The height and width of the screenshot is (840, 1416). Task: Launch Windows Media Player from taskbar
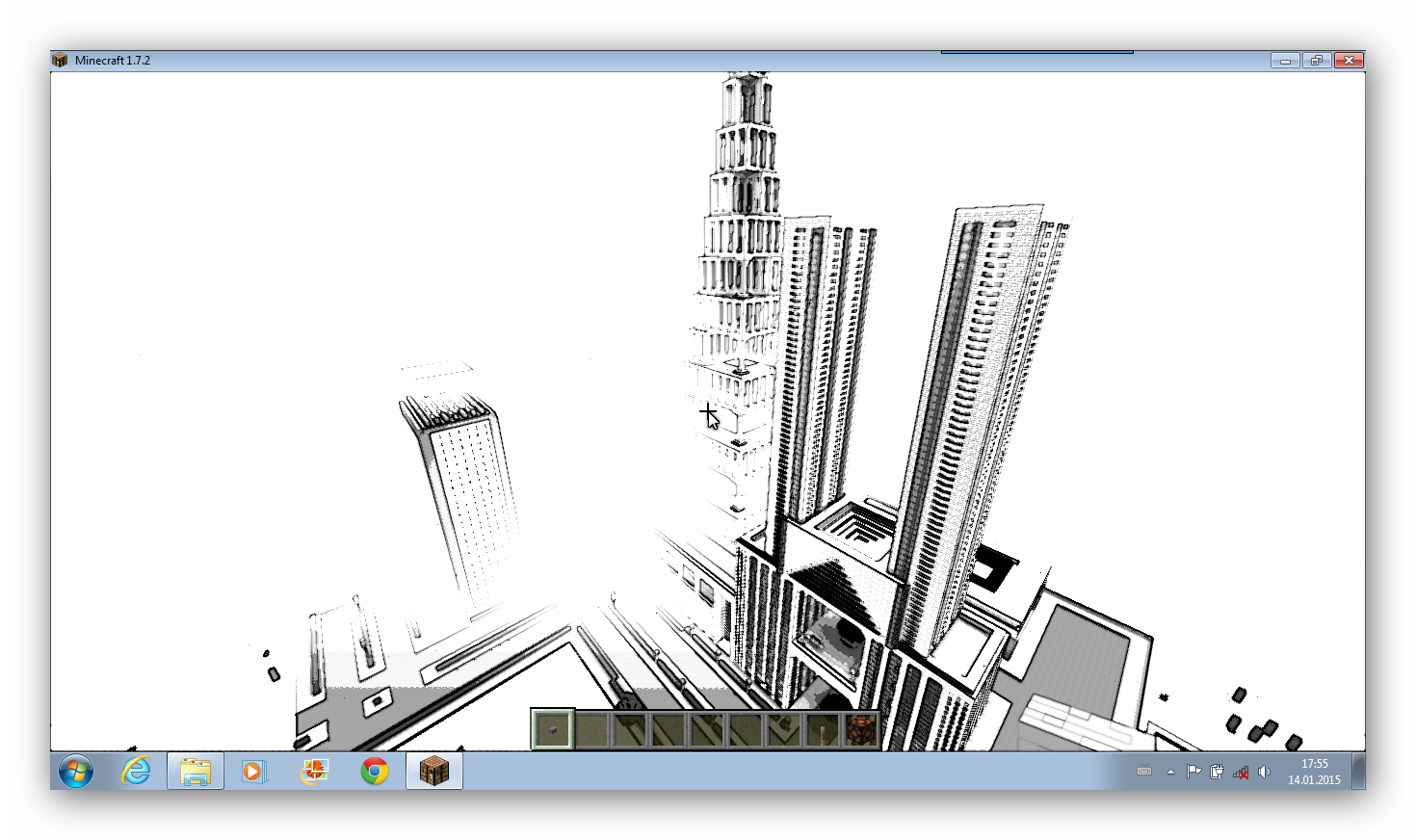point(253,771)
